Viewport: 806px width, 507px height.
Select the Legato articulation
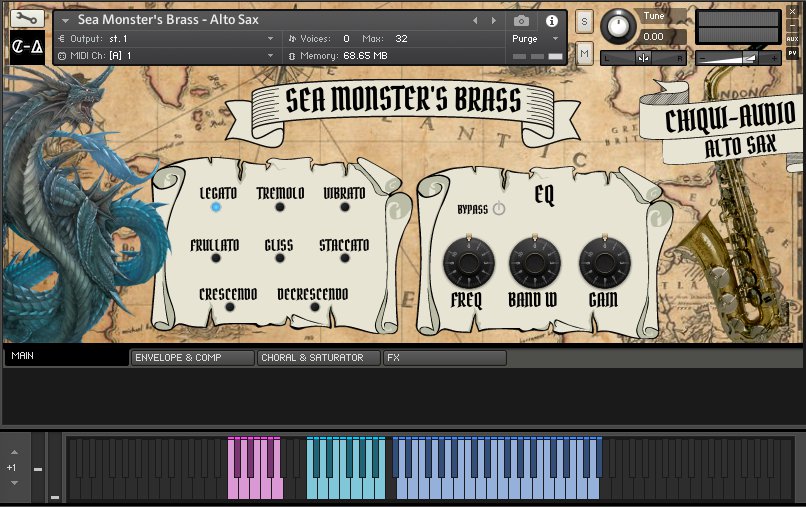tap(216, 207)
